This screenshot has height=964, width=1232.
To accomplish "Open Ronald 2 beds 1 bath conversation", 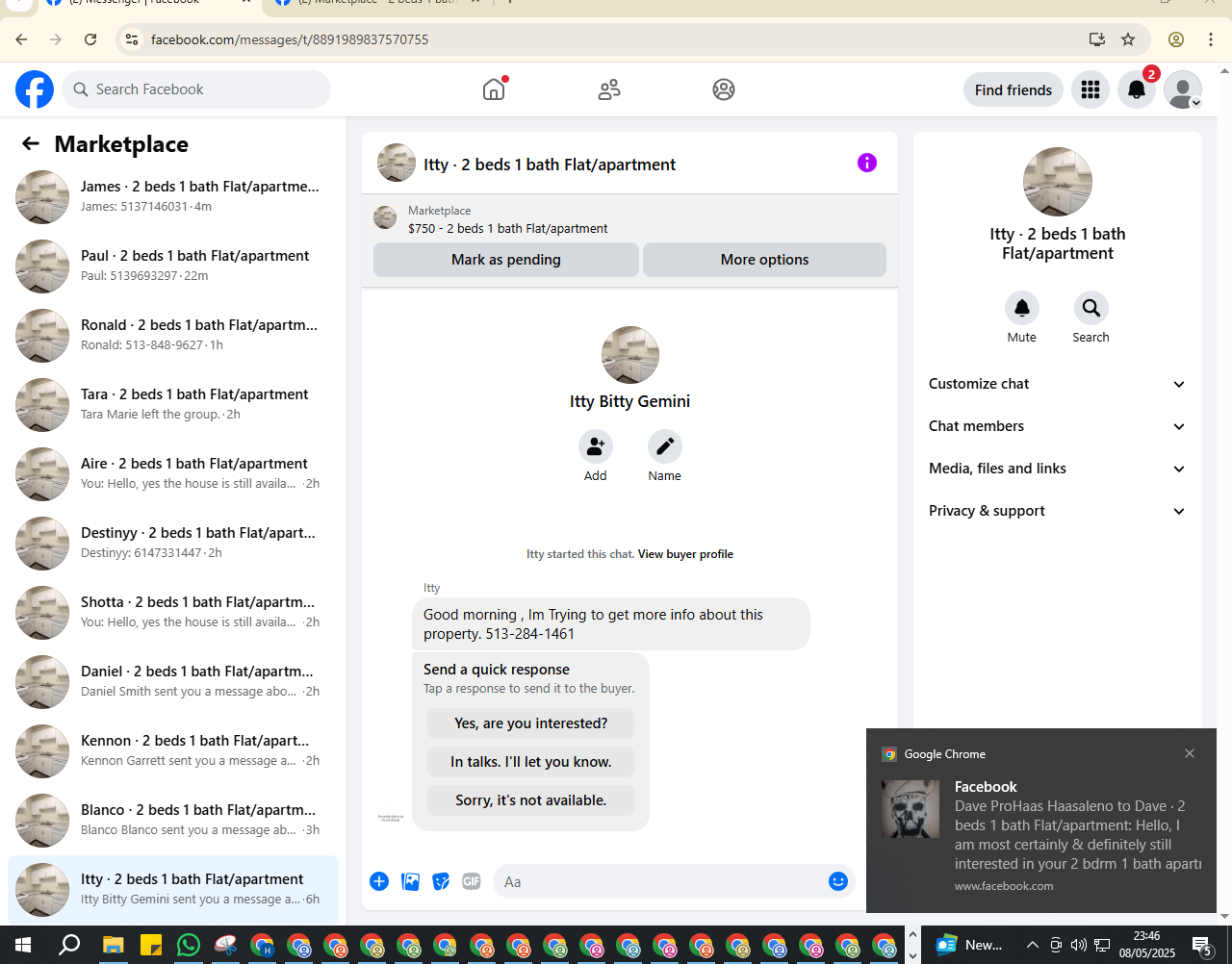I will tap(173, 335).
